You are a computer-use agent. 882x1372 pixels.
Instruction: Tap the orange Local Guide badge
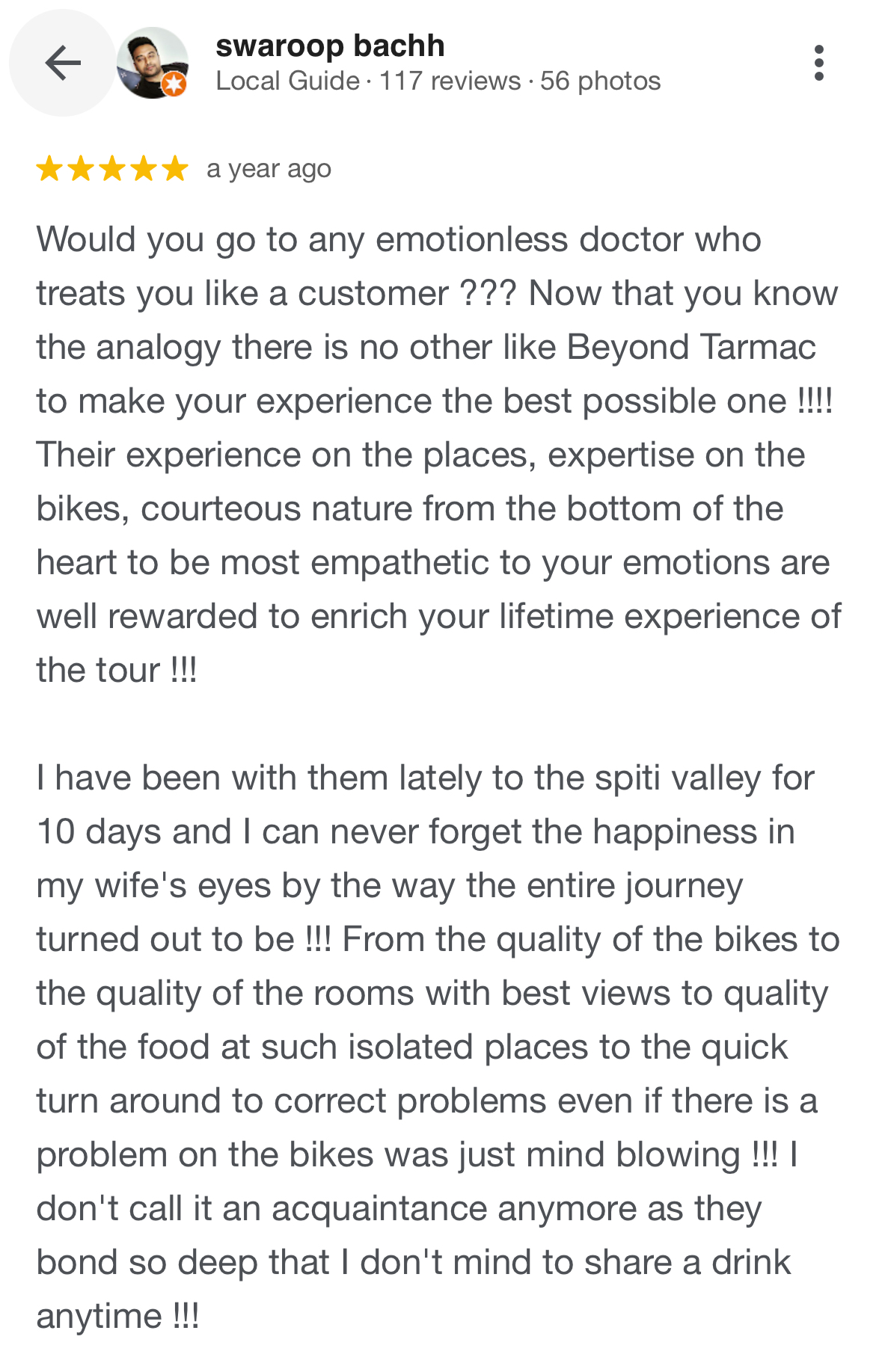click(174, 84)
